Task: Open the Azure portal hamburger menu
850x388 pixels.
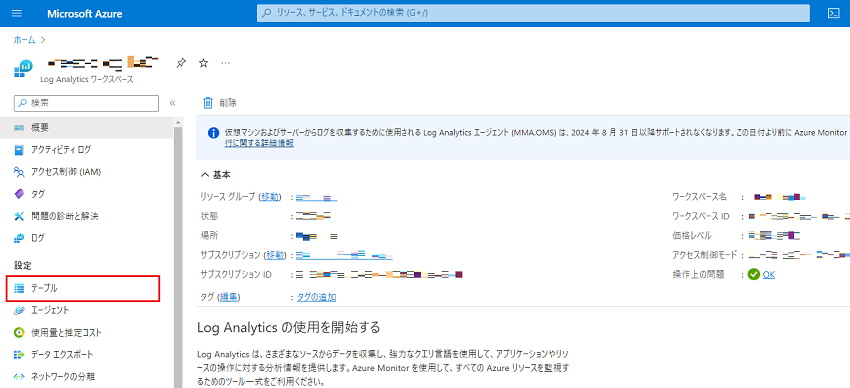Action: tap(17, 14)
